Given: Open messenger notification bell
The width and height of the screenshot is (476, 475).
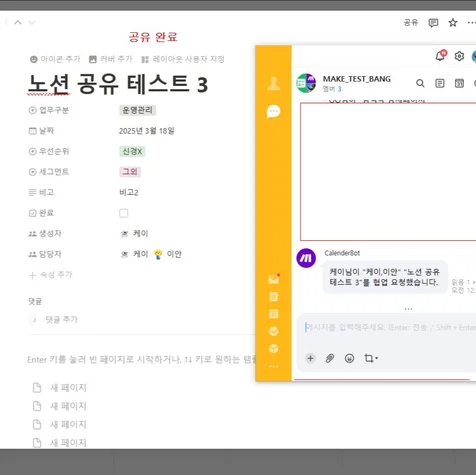Looking at the screenshot, I should 441,56.
